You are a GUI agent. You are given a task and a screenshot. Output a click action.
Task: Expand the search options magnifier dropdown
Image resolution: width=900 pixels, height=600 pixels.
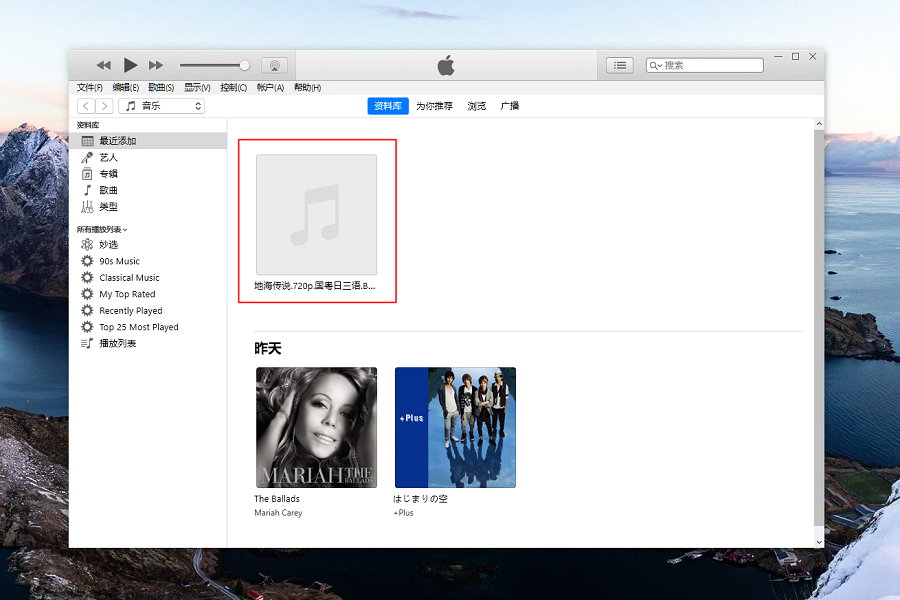tap(656, 65)
